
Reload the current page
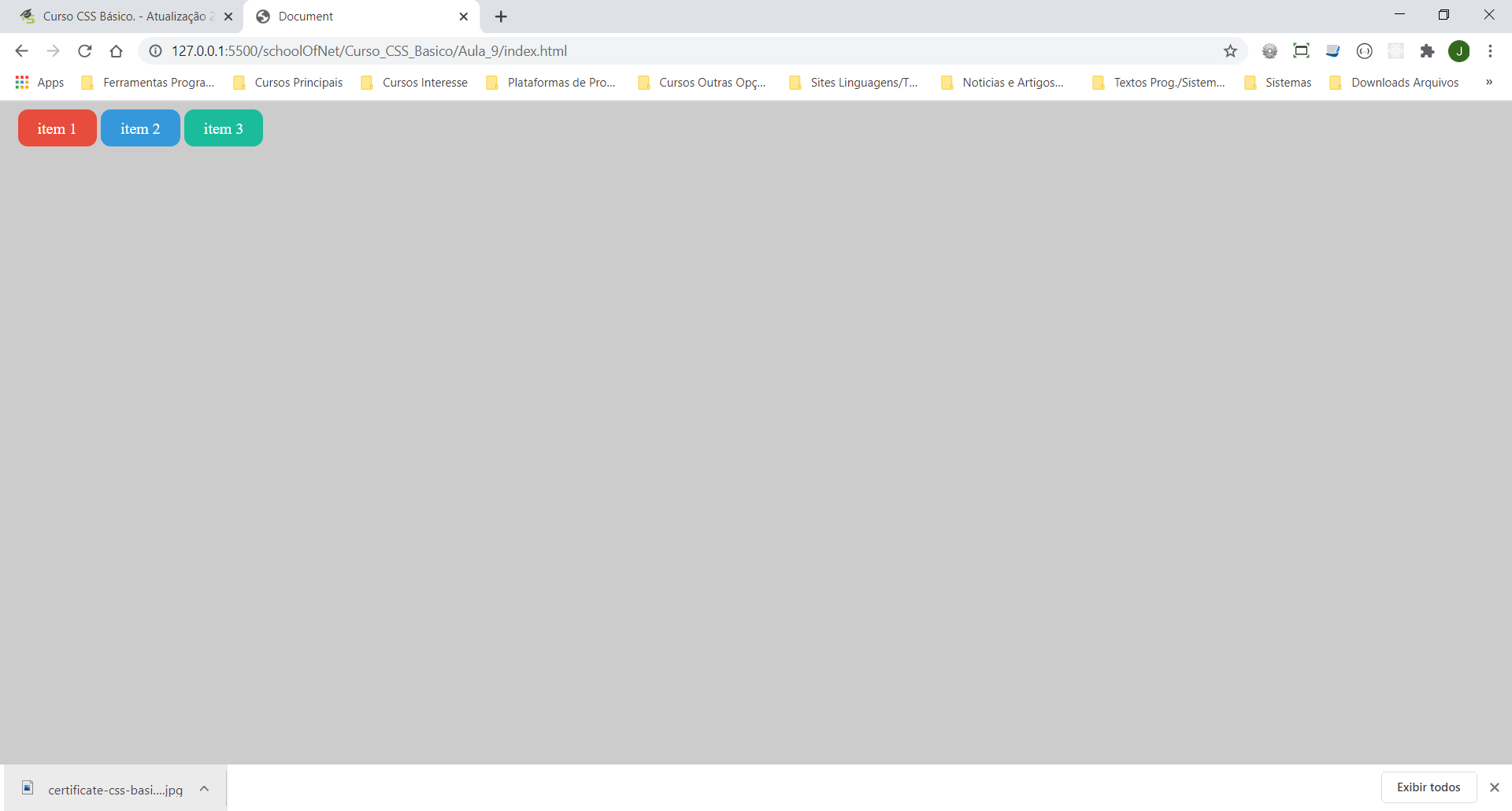point(84,51)
